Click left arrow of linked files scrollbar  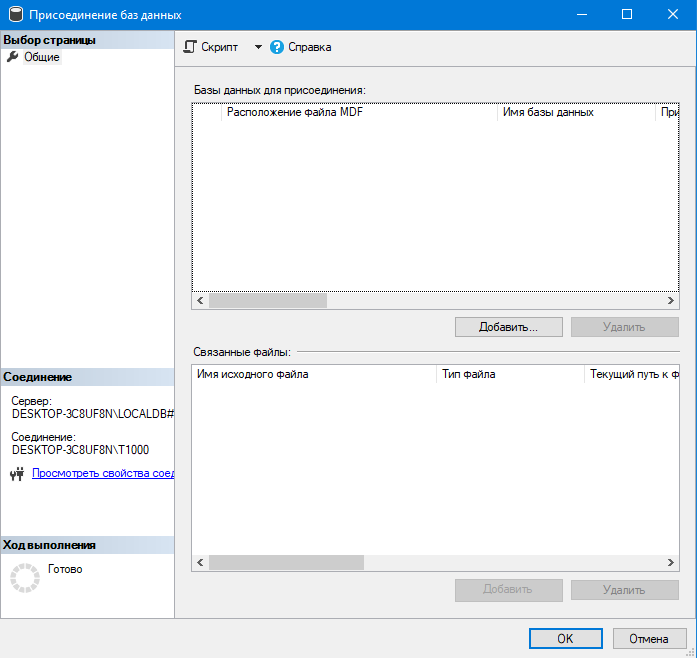click(x=200, y=562)
